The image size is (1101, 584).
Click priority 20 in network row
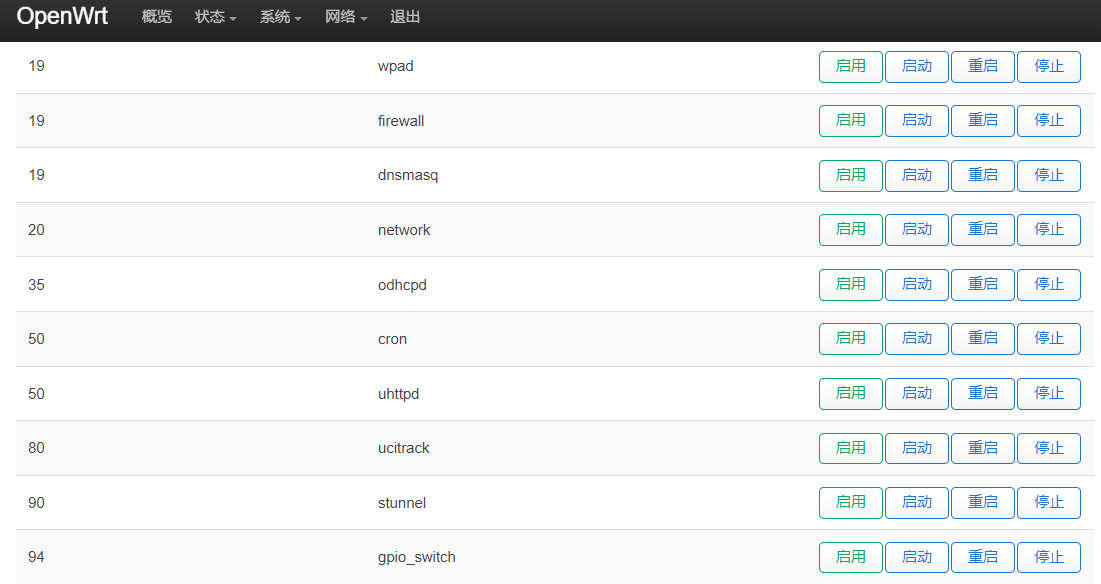pos(37,230)
